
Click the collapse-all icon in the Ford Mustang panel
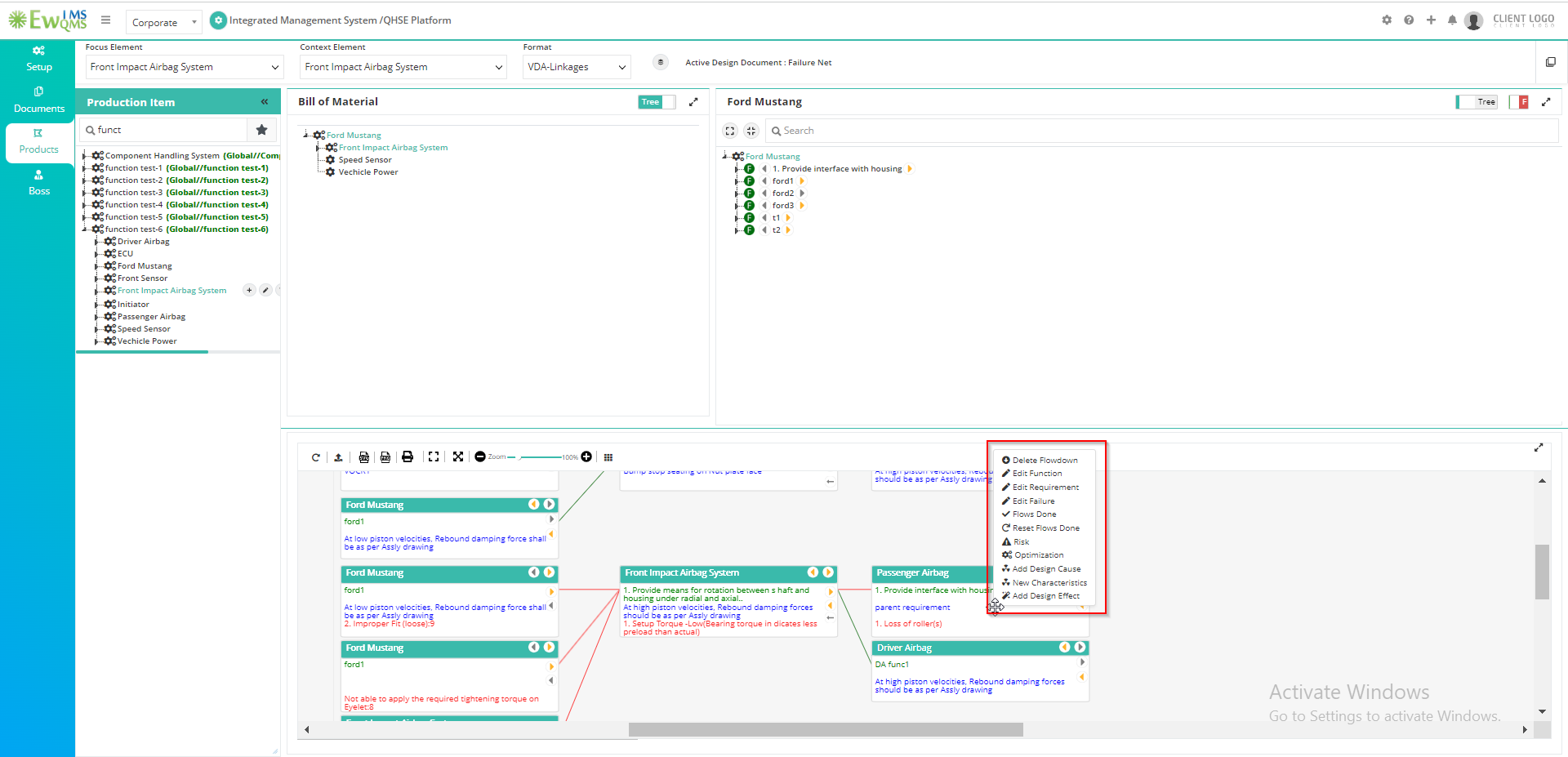point(751,131)
